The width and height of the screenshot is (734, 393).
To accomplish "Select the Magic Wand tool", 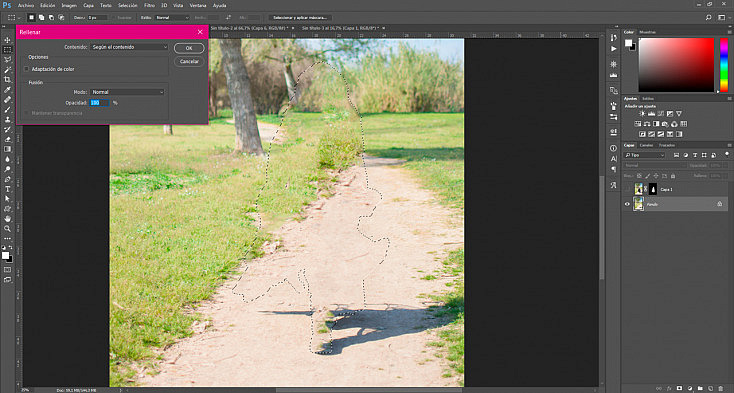I will point(7,70).
